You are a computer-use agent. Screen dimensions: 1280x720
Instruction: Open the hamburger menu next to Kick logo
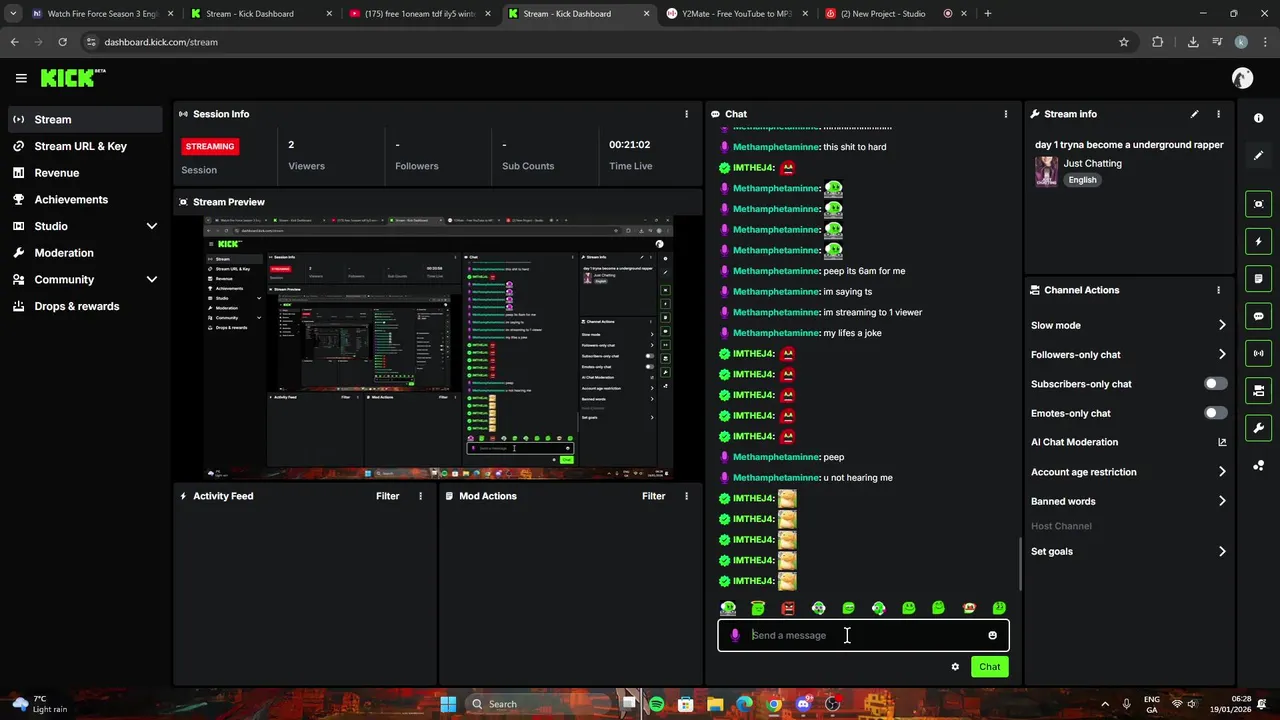coord(21,78)
